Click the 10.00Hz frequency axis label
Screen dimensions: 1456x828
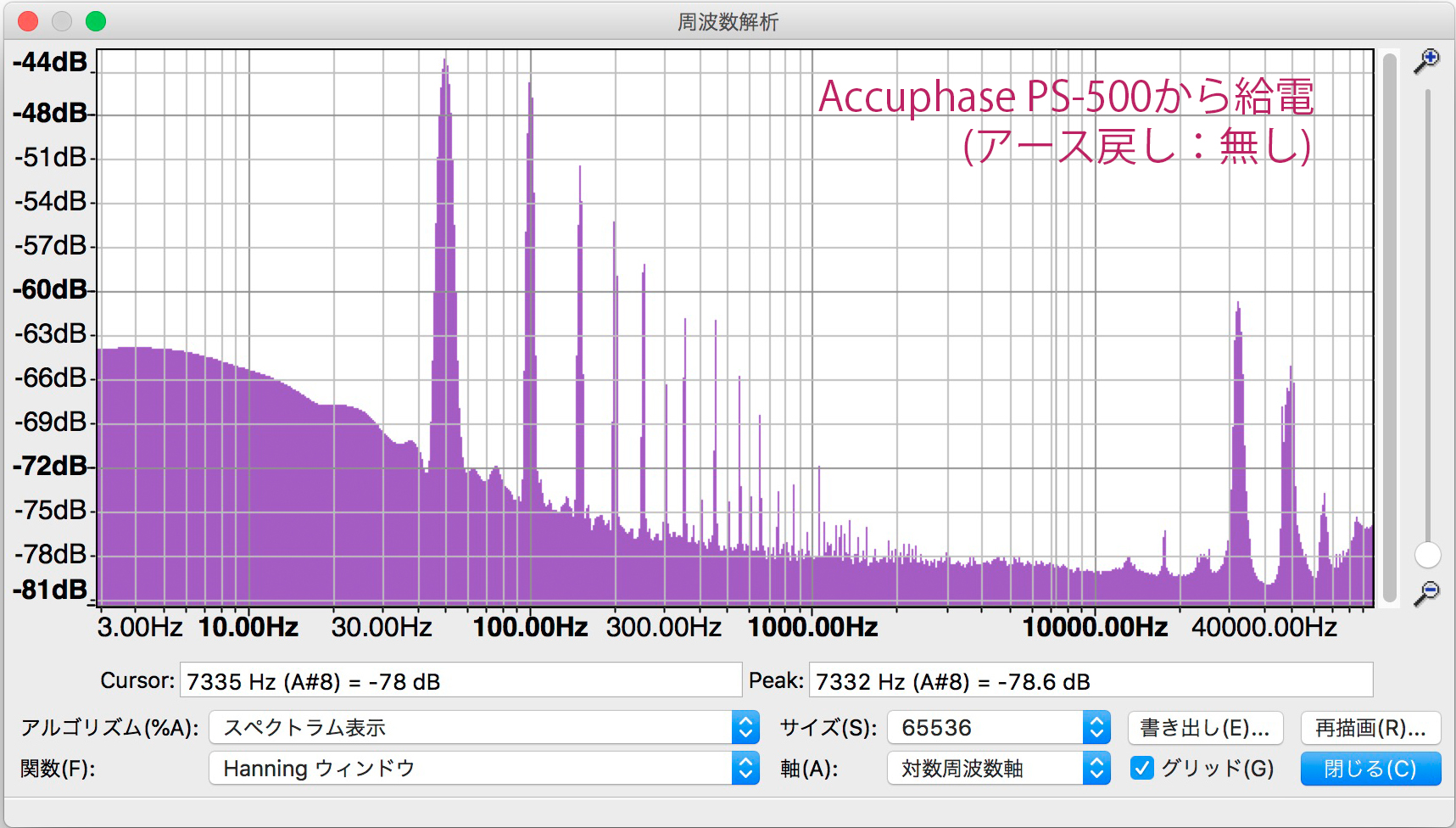248,627
